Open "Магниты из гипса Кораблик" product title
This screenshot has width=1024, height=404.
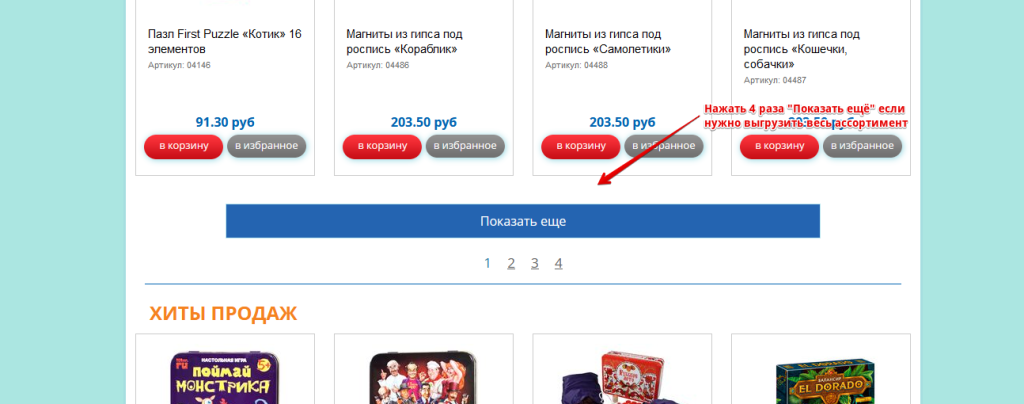point(404,41)
